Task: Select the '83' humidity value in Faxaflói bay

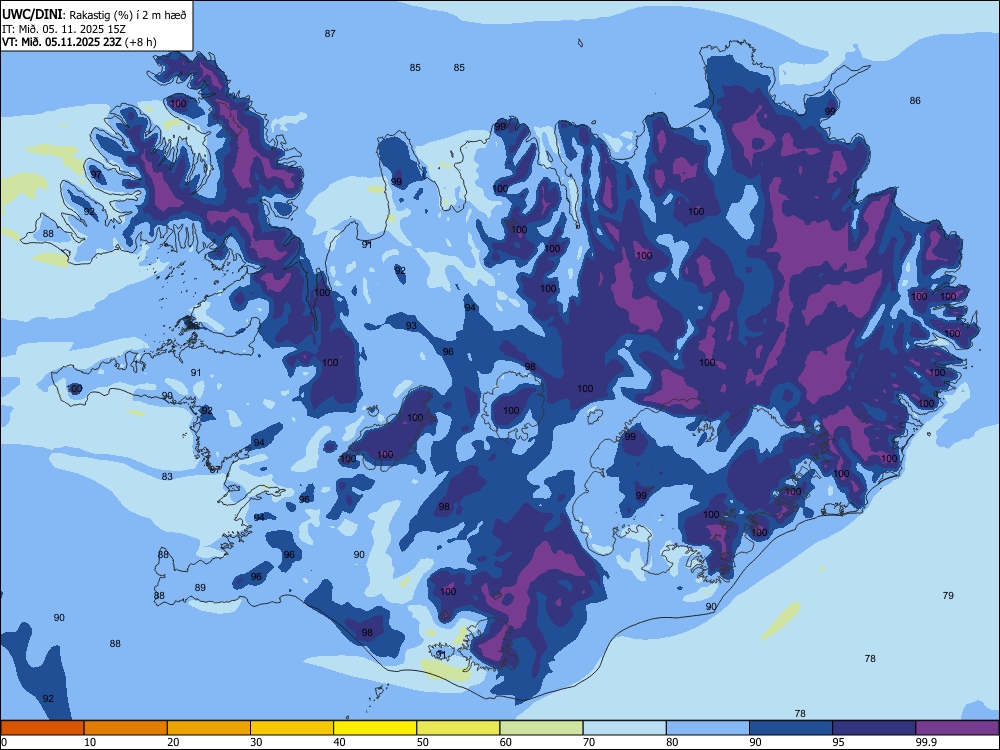Action: pyautogui.click(x=167, y=477)
